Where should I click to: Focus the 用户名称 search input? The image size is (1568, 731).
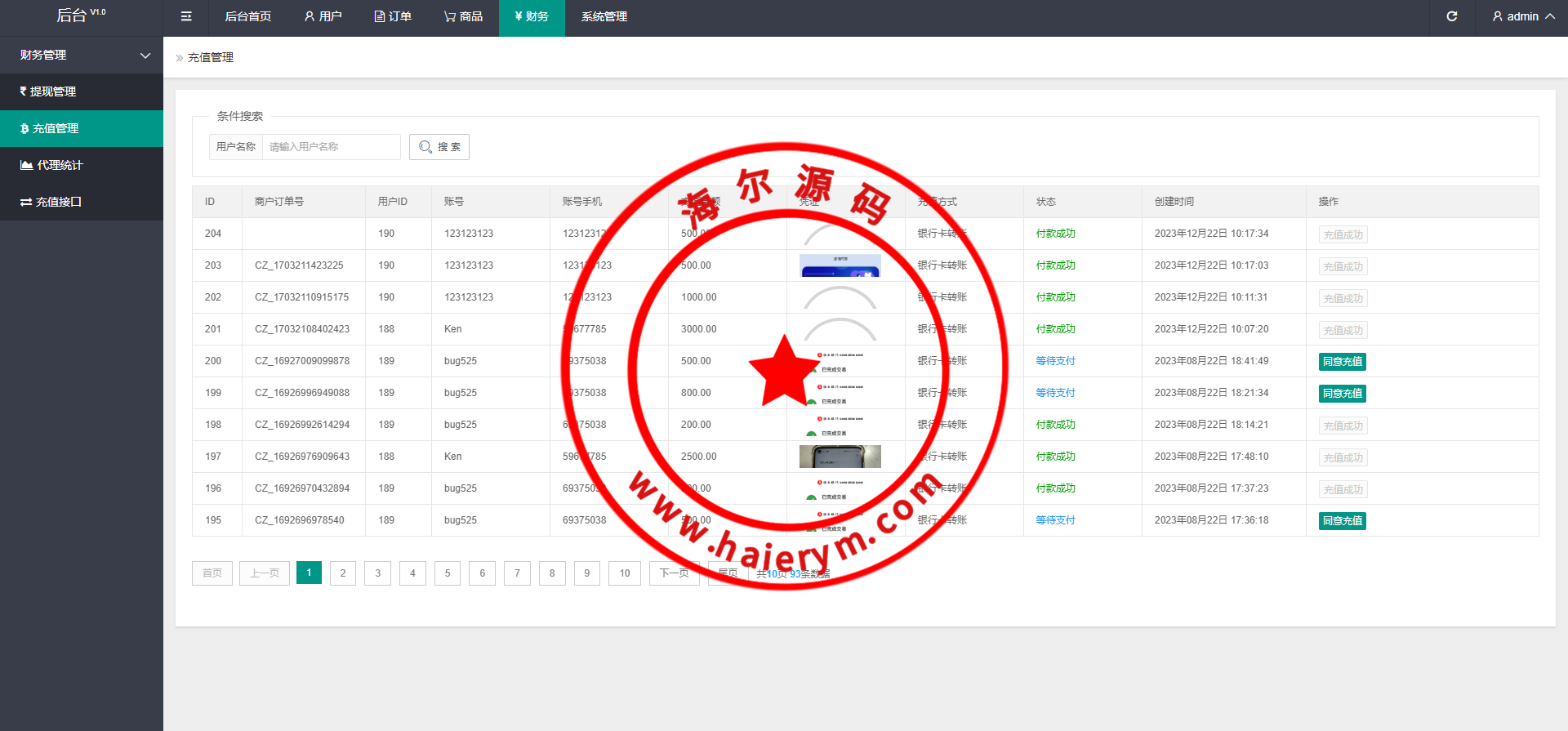331,147
